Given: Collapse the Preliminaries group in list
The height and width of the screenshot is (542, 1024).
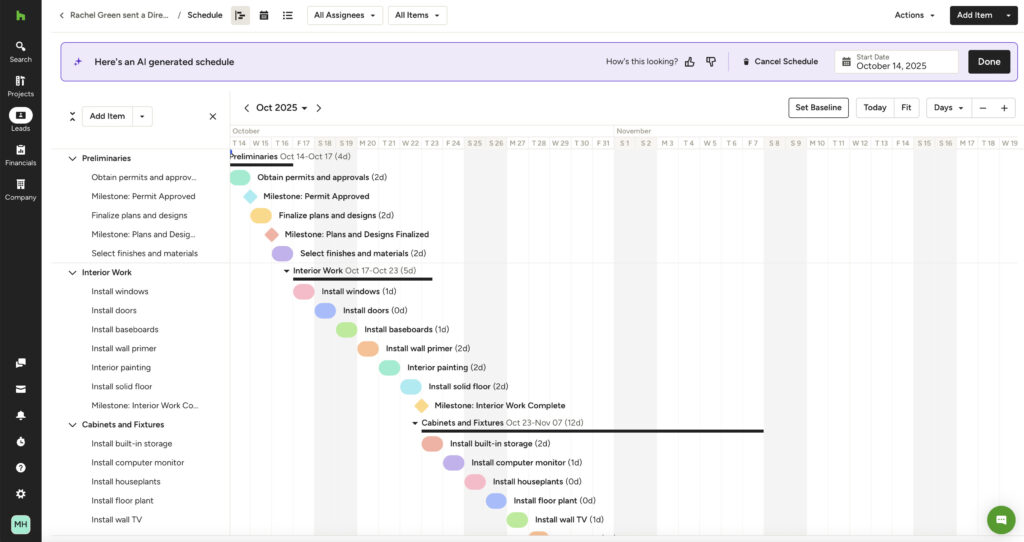Looking at the screenshot, I should coord(72,159).
